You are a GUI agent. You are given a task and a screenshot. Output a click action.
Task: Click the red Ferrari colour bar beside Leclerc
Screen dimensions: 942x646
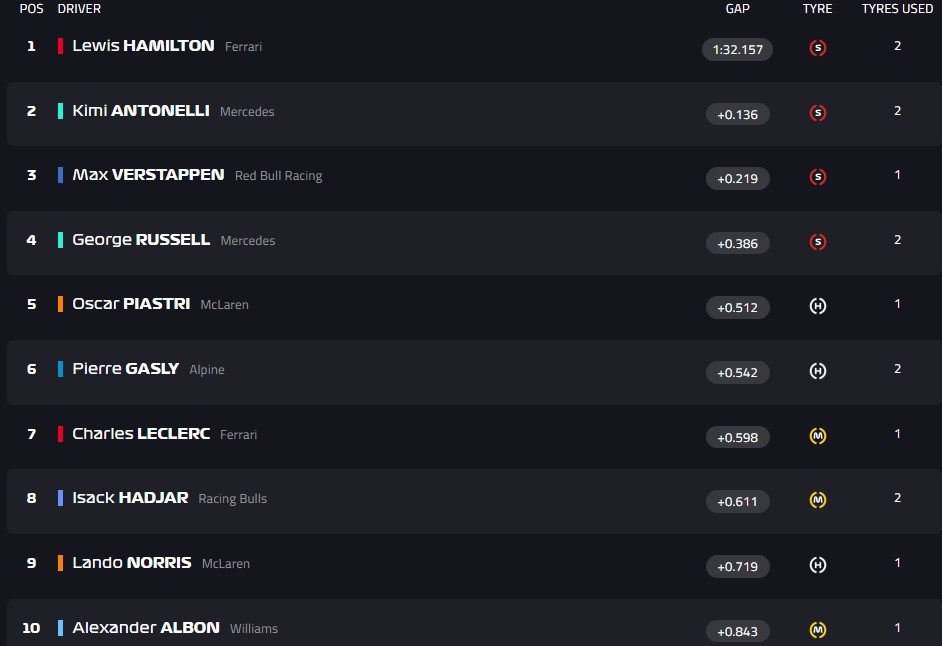pyautogui.click(x=61, y=435)
